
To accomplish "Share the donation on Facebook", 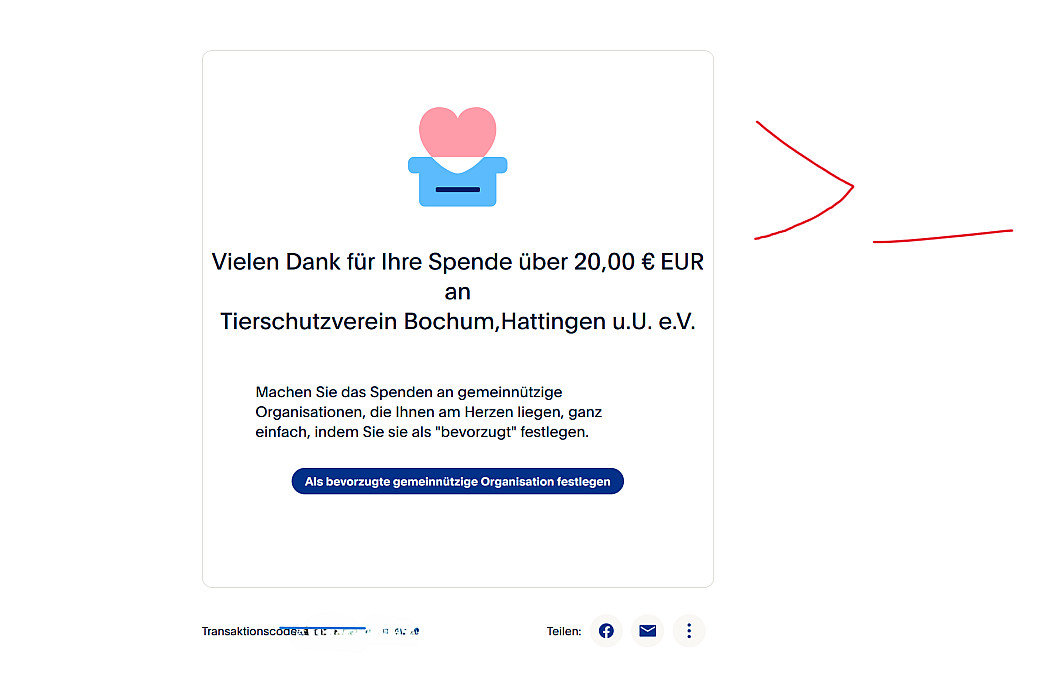I will click(606, 631).
